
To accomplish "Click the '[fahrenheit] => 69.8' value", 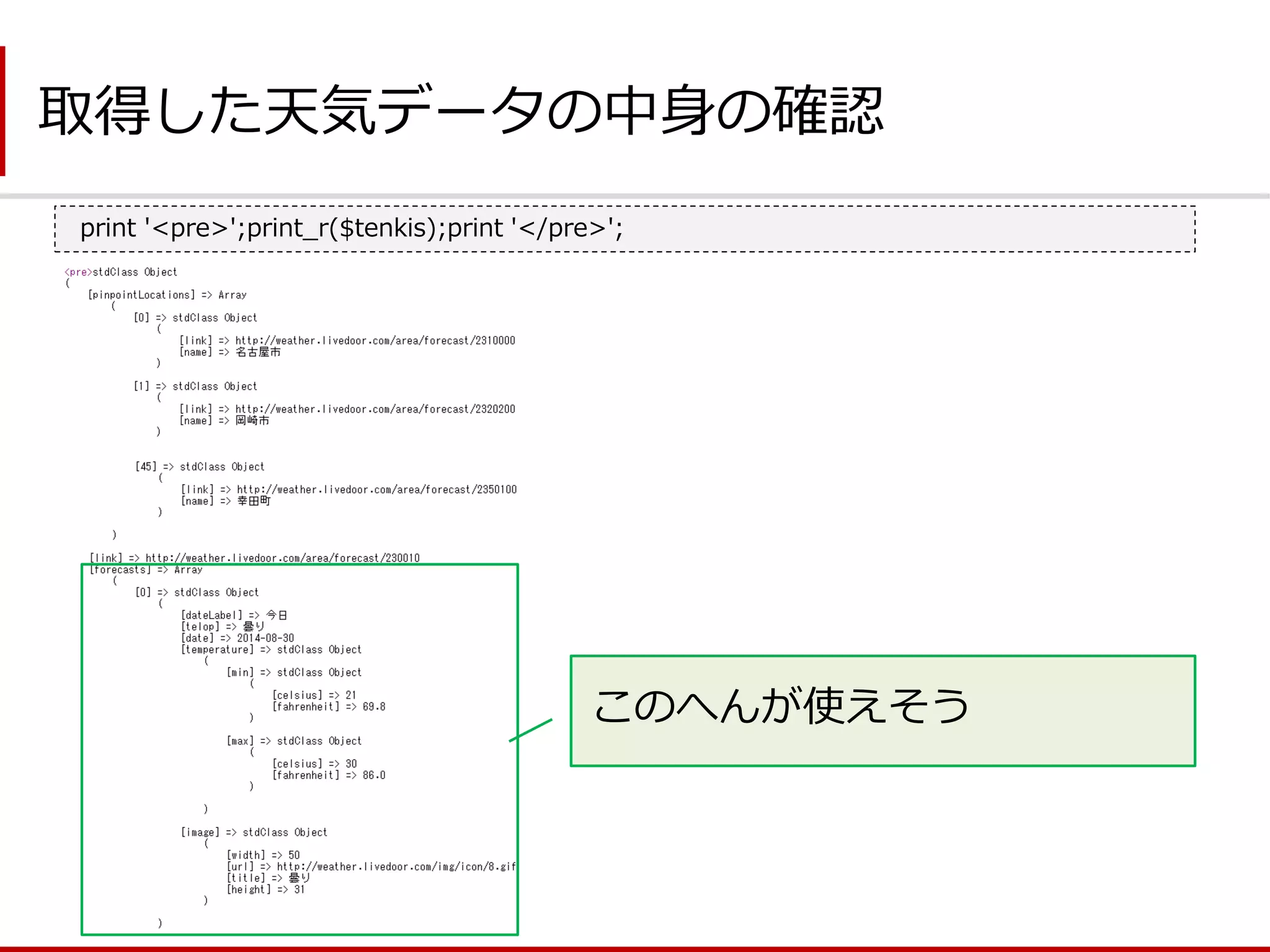I will tap(329, 707).
